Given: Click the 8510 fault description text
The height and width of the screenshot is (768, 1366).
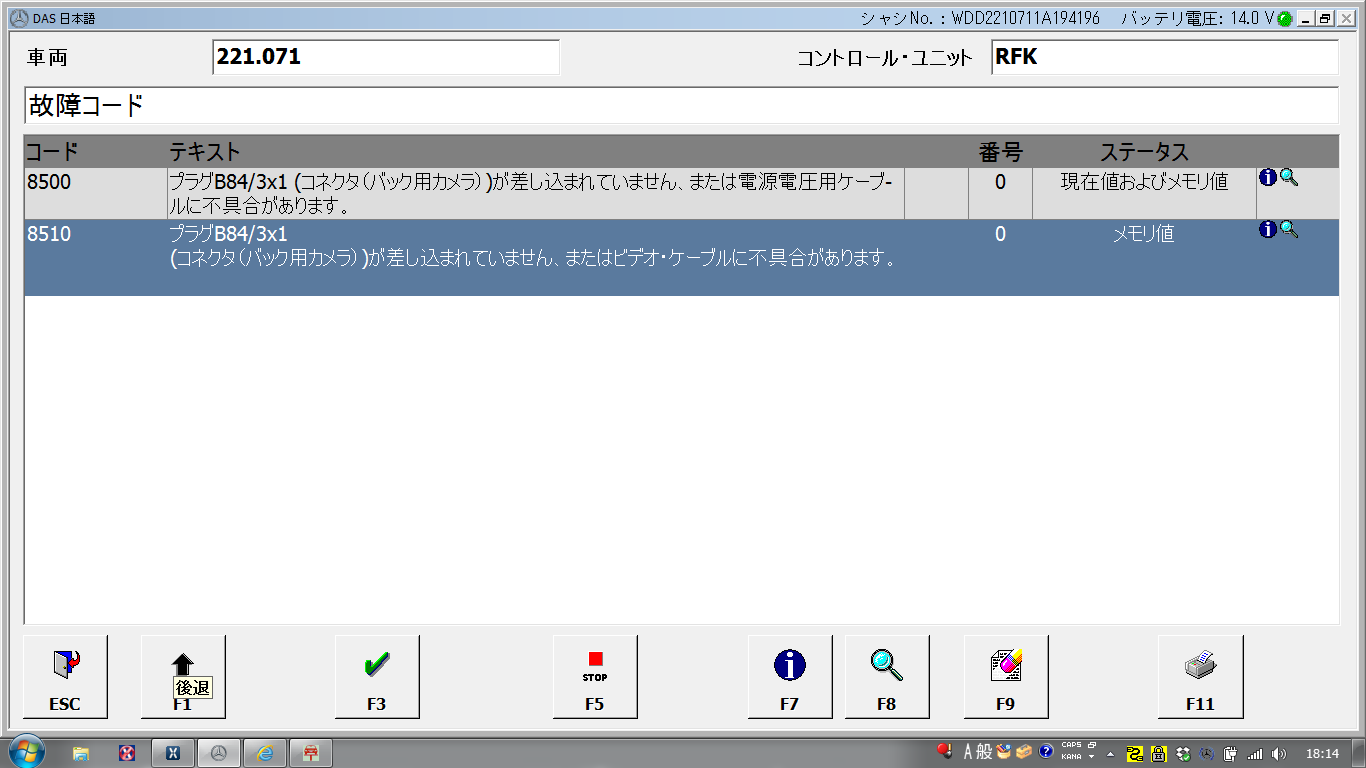Looking at the screenshot, I should (531, 247).
